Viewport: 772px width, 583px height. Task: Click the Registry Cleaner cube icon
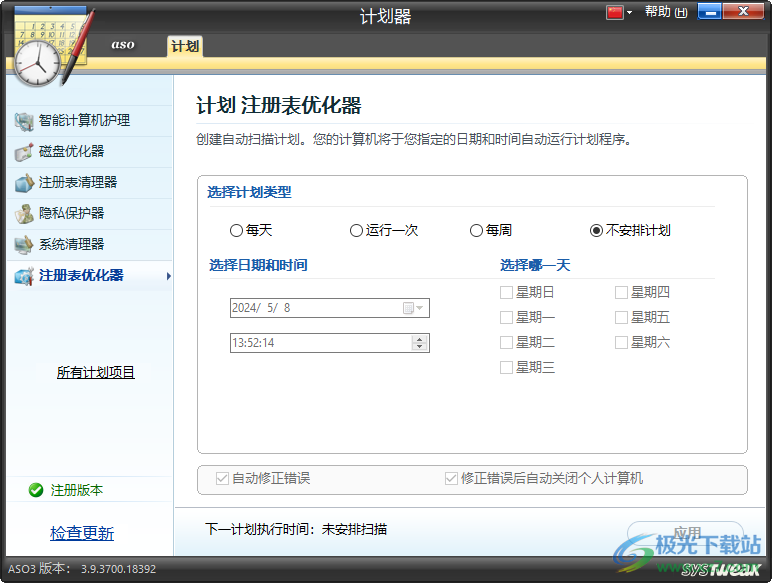[x=24, y=183]
